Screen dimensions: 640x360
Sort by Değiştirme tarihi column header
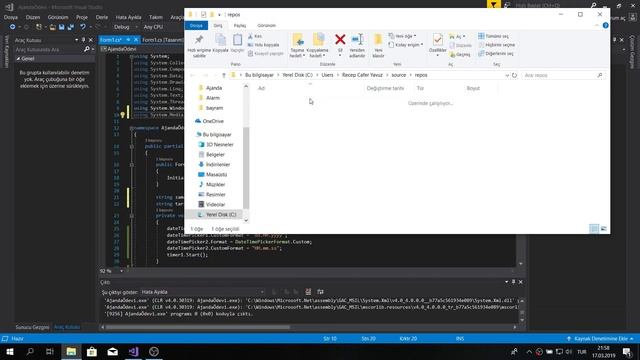385,89
